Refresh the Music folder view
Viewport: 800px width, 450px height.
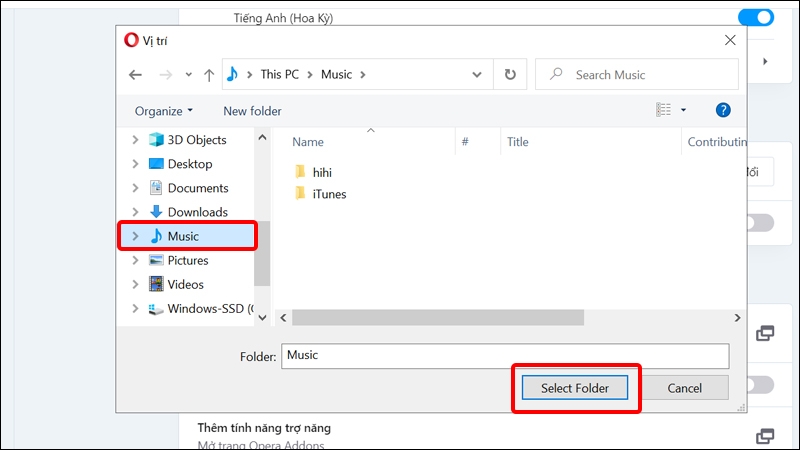(510, 75)
